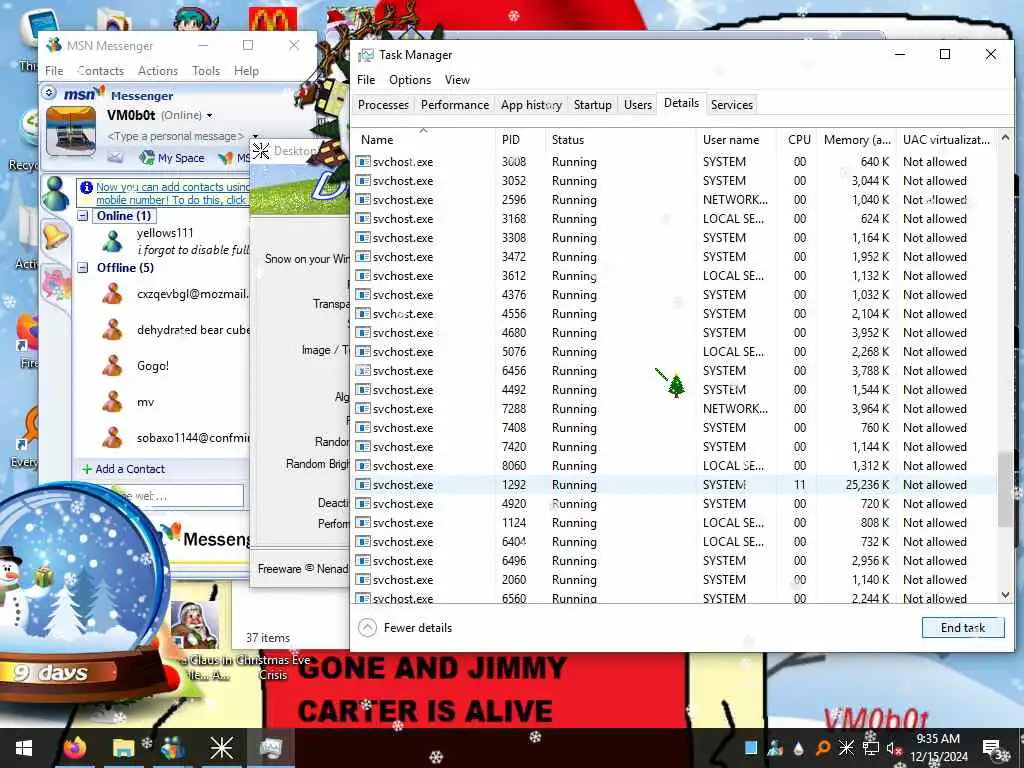Open Firefox from the taskbar
Viewport: 1024px width, 768px height.
pyautogui.click(x=74, y=748)
